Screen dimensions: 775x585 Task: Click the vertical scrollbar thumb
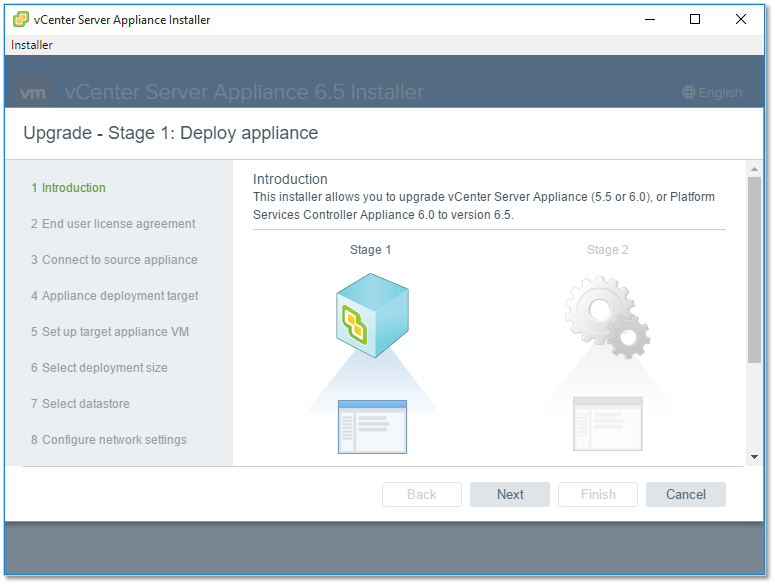pos(754,270)
